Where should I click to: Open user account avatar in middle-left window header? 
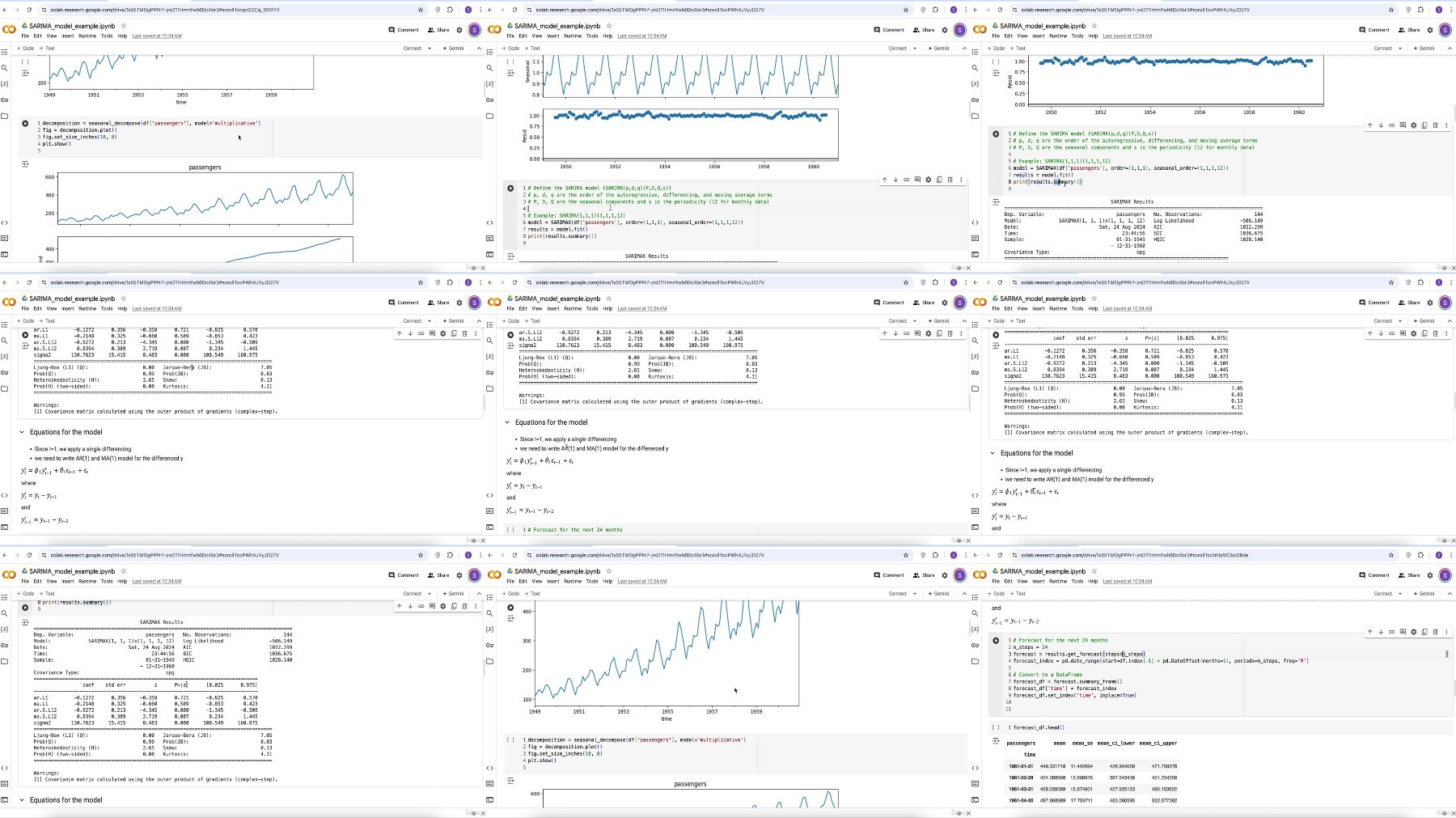[x=475, y=303]
